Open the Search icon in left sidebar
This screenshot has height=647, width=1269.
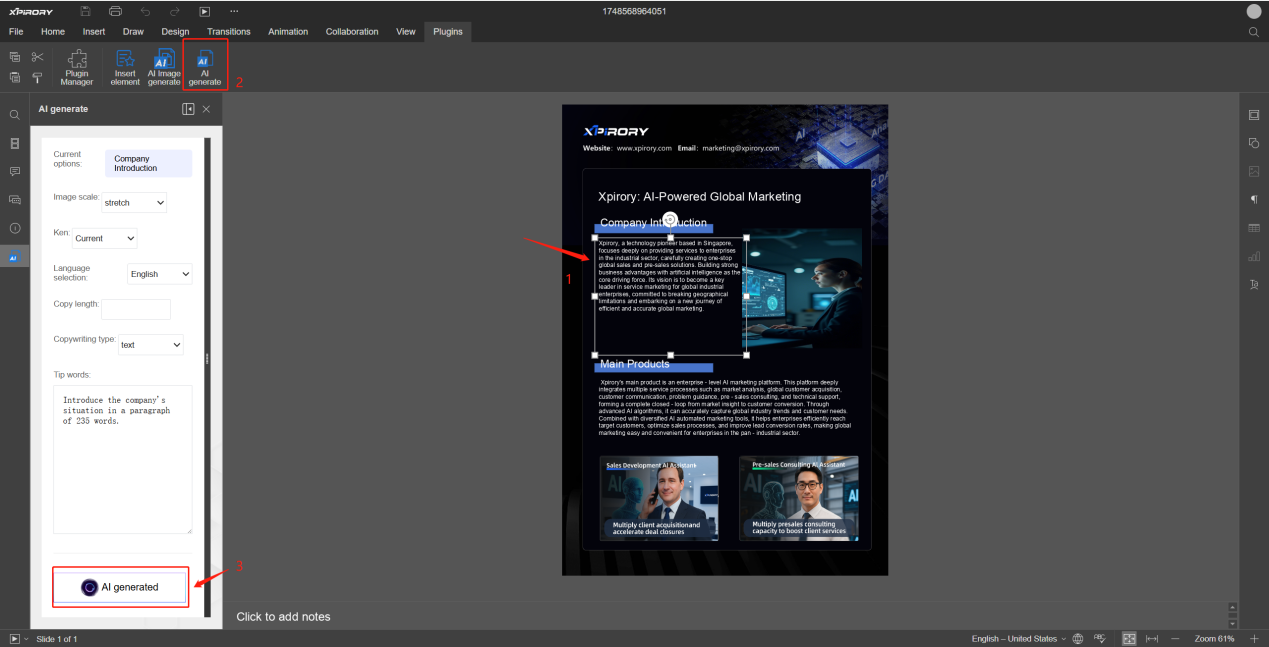point(14,115)
